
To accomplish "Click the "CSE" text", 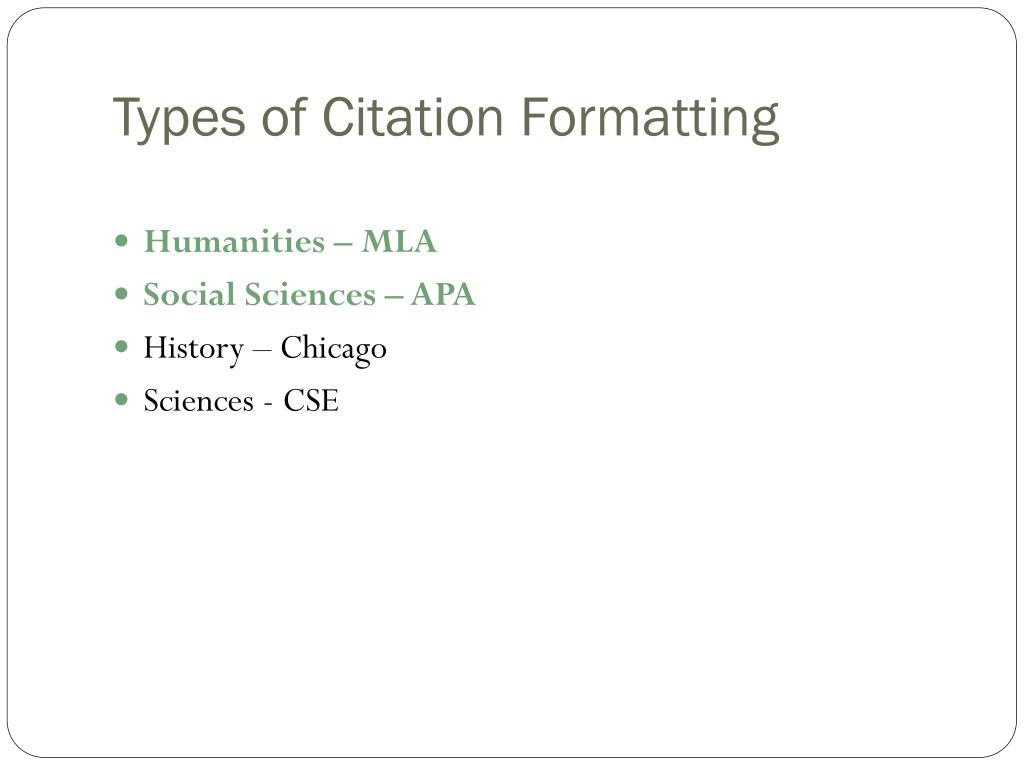I will click(x=311, y=400).
